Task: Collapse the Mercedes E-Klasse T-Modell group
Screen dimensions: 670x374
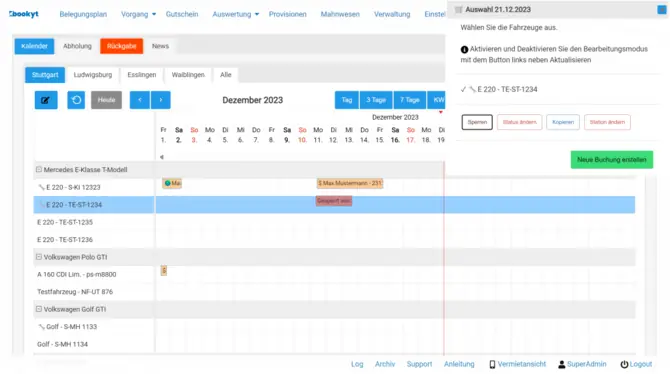Action: (x=39, y=170)
